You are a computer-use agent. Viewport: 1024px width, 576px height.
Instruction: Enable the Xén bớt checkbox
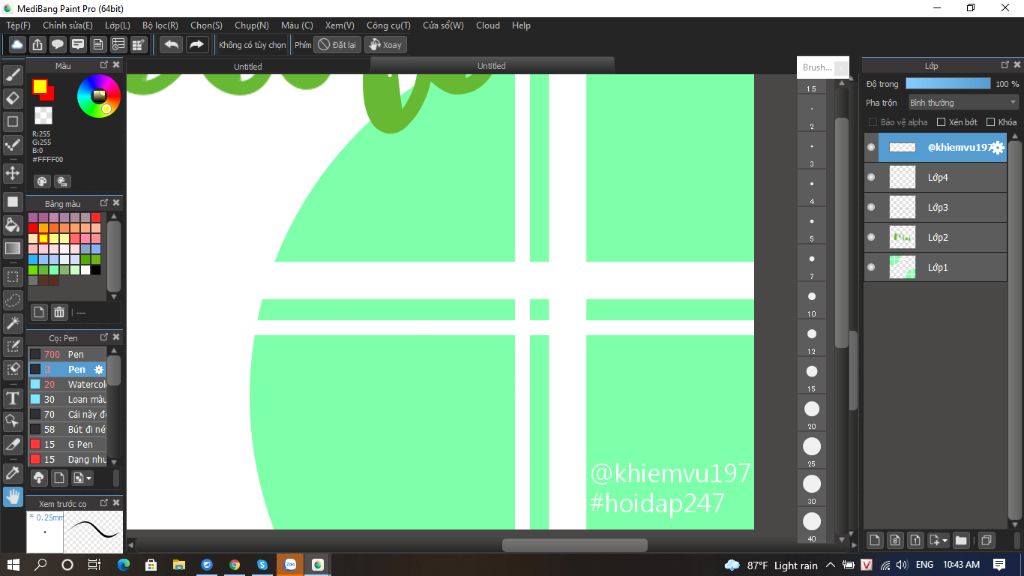pos(941,122)
